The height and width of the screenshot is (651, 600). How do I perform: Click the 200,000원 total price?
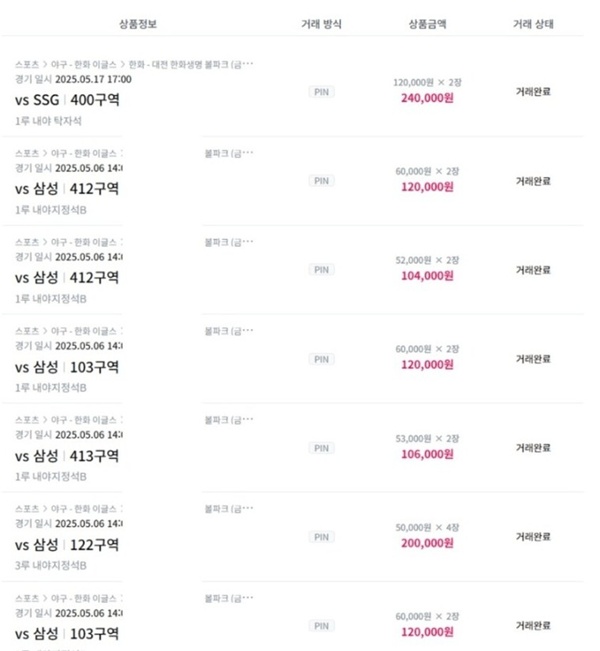427,543
